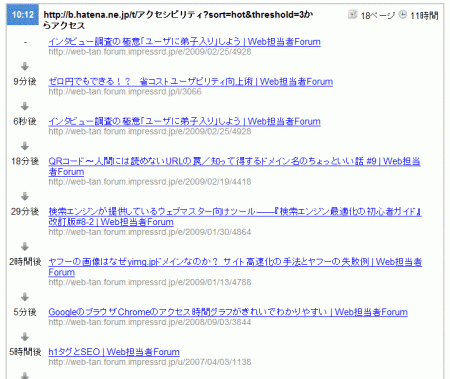
Task: Select the '2時間後' interval label
Action: pos(25,262)
